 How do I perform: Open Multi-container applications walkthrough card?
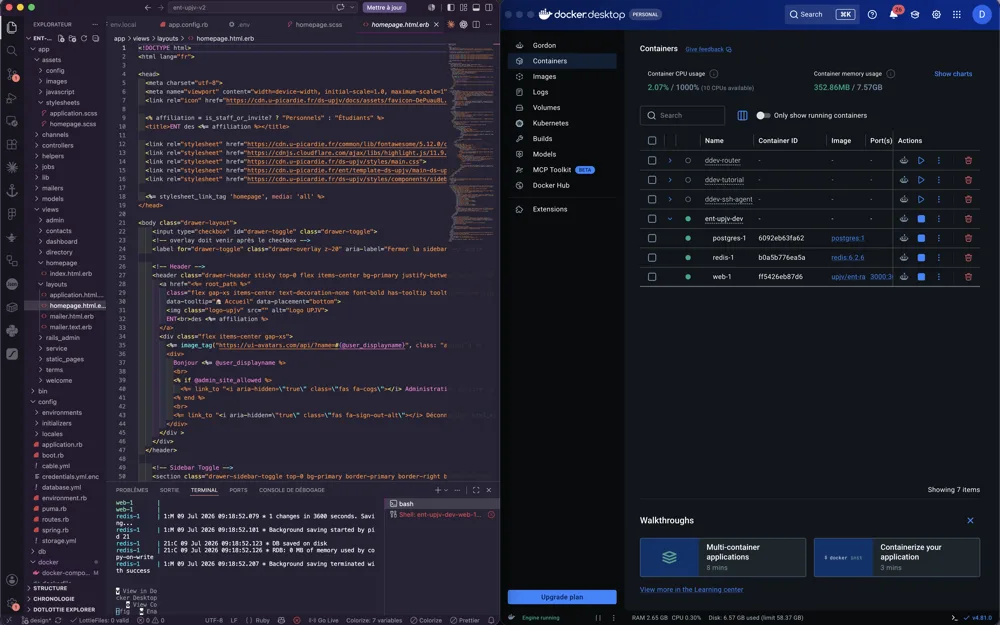click(723, 557)
